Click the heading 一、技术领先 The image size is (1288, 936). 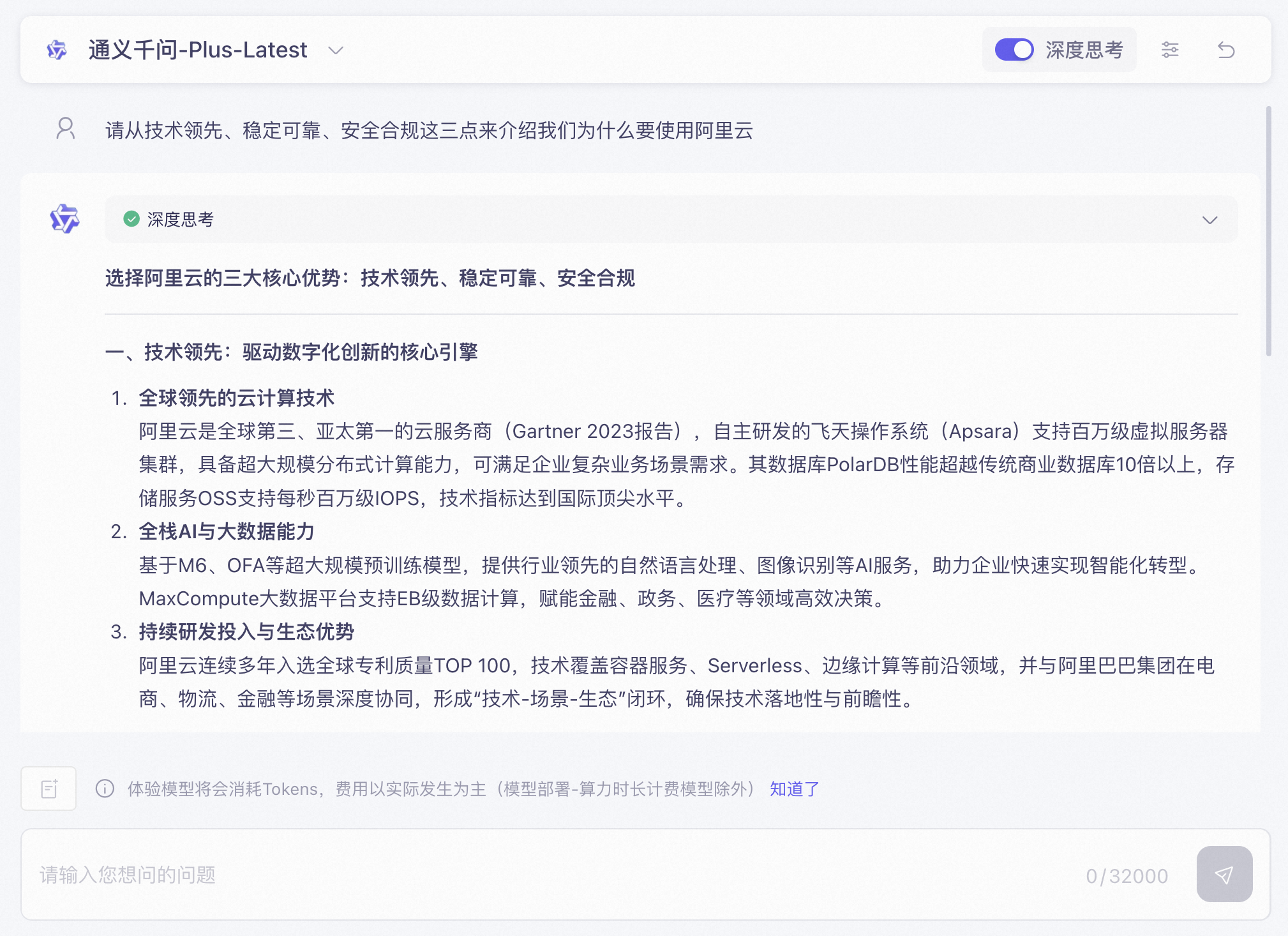(x=291, y=352)
